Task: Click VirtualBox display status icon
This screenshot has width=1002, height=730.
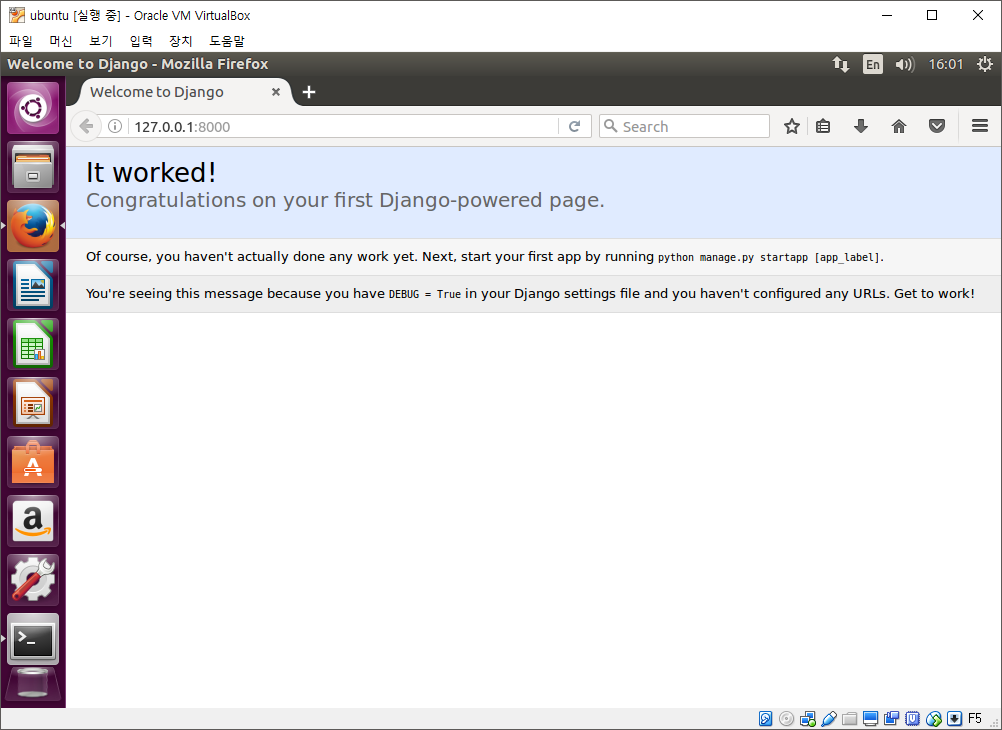Action: coord(870,719)
